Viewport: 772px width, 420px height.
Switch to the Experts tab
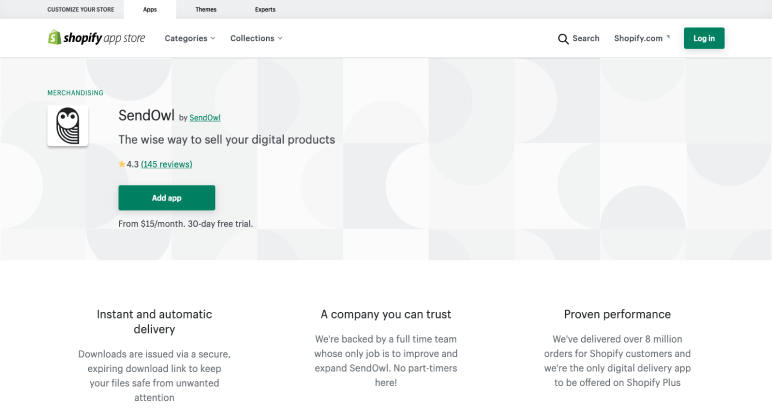tap(265, 9)
